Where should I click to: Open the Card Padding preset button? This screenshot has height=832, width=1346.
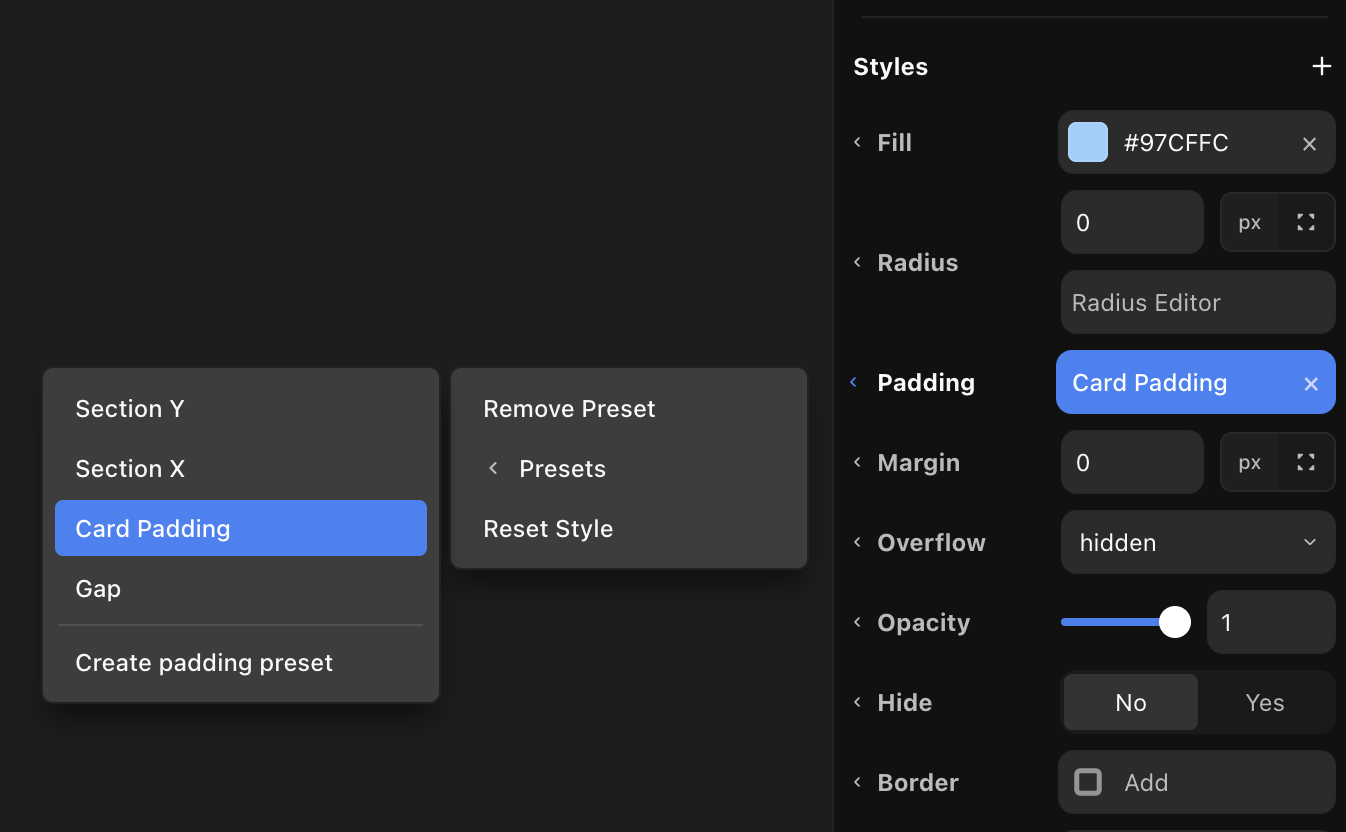pos(1196,382)
